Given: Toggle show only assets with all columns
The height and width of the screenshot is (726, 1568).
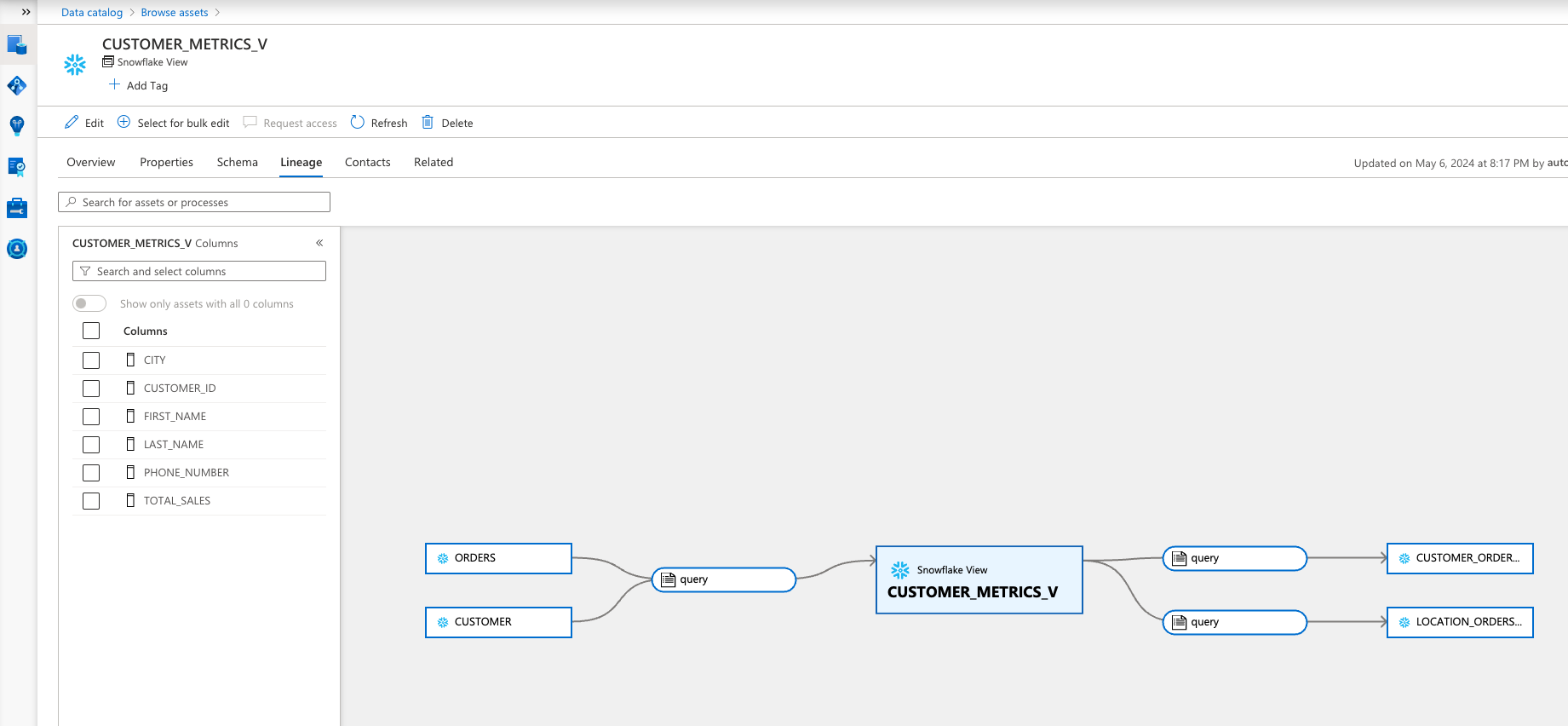Looking at the screenshot, I should click(89, 303).
